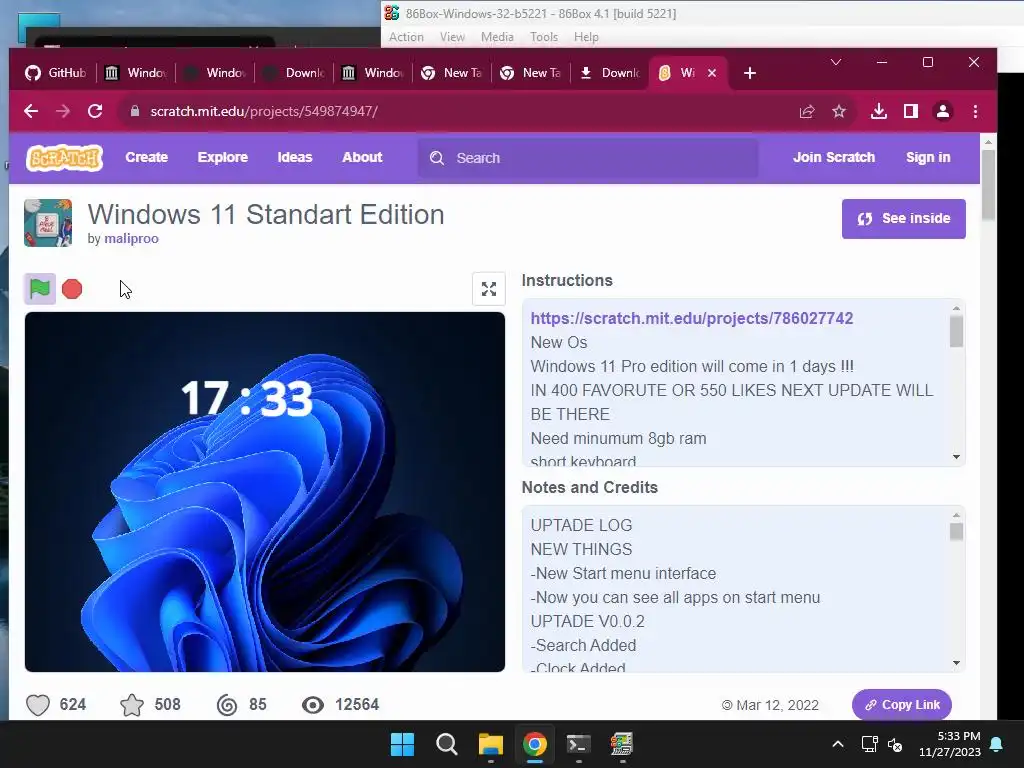Toggle the browser side panel
The height and width of the screenshot is (768, 1024).
[911, 112]
